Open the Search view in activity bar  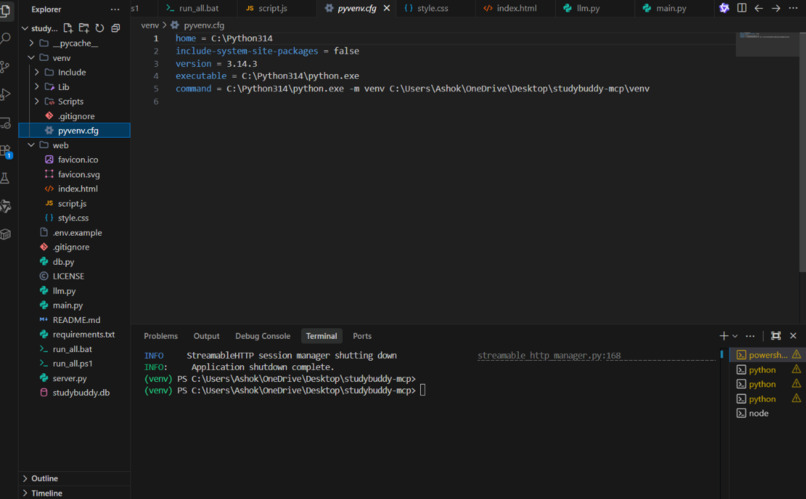coord(6,39)
